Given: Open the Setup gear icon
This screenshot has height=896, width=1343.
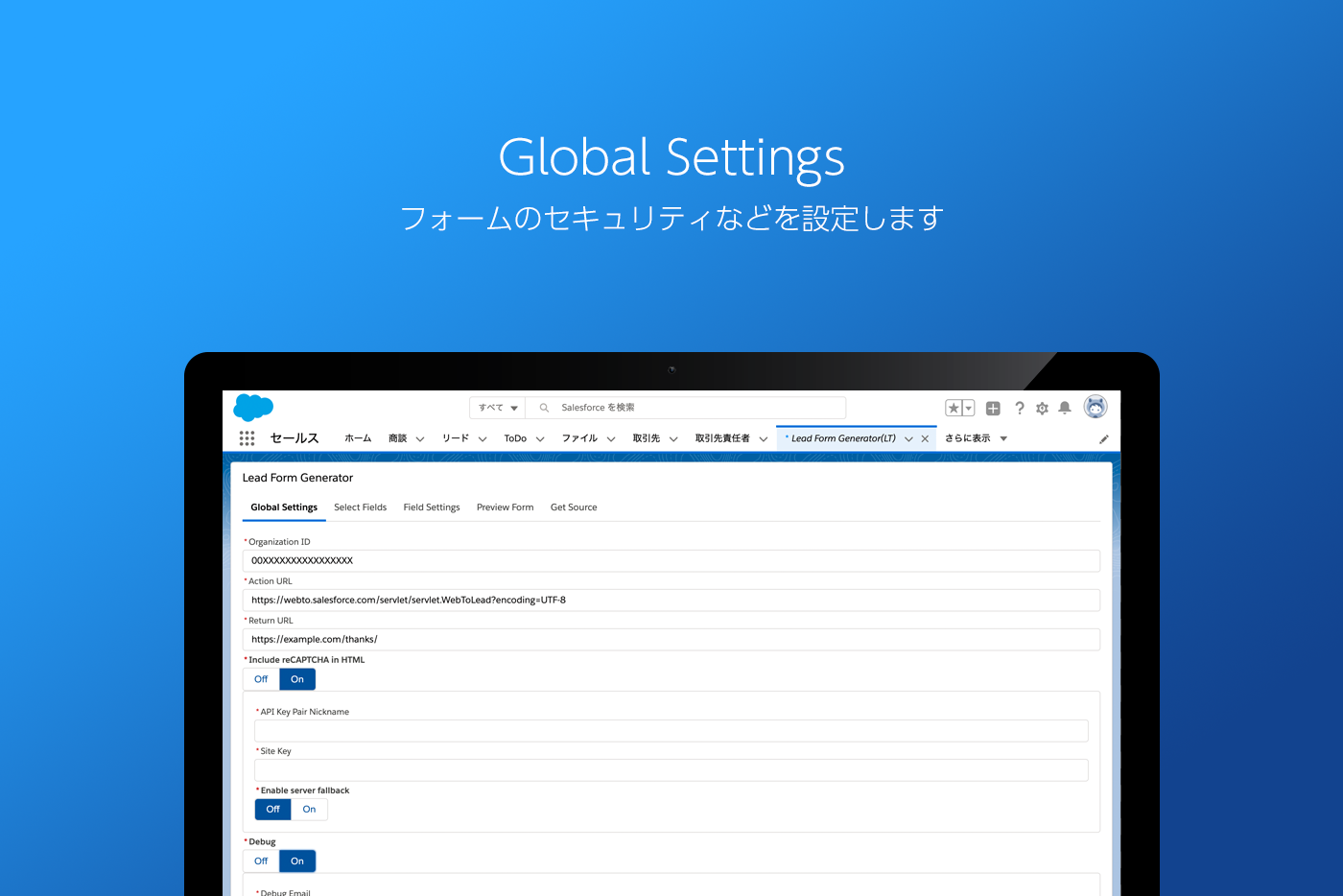Looking at the screenshot, I should pos(1042,409).
